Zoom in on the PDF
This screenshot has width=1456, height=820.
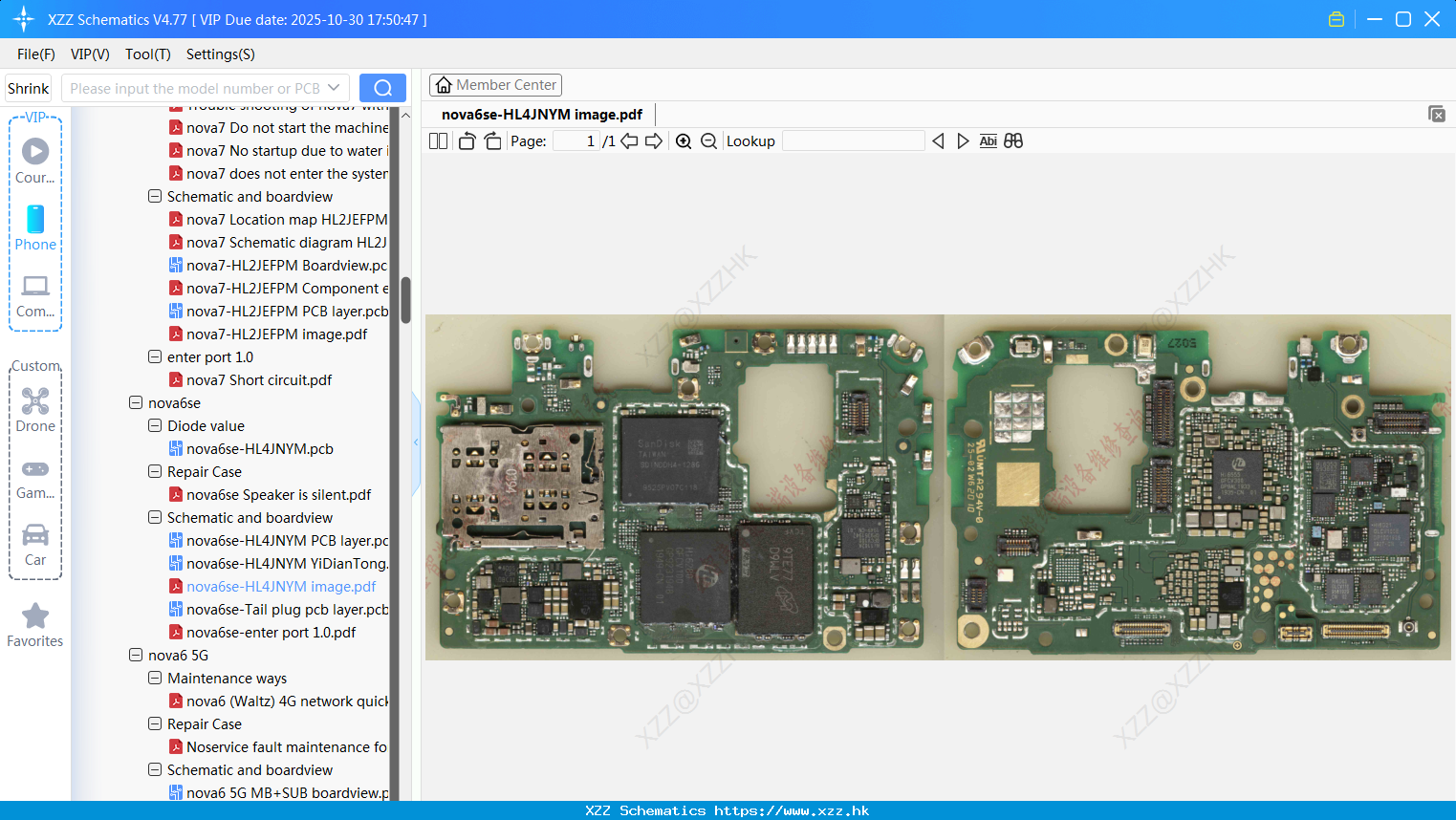[x=684, y=141]
